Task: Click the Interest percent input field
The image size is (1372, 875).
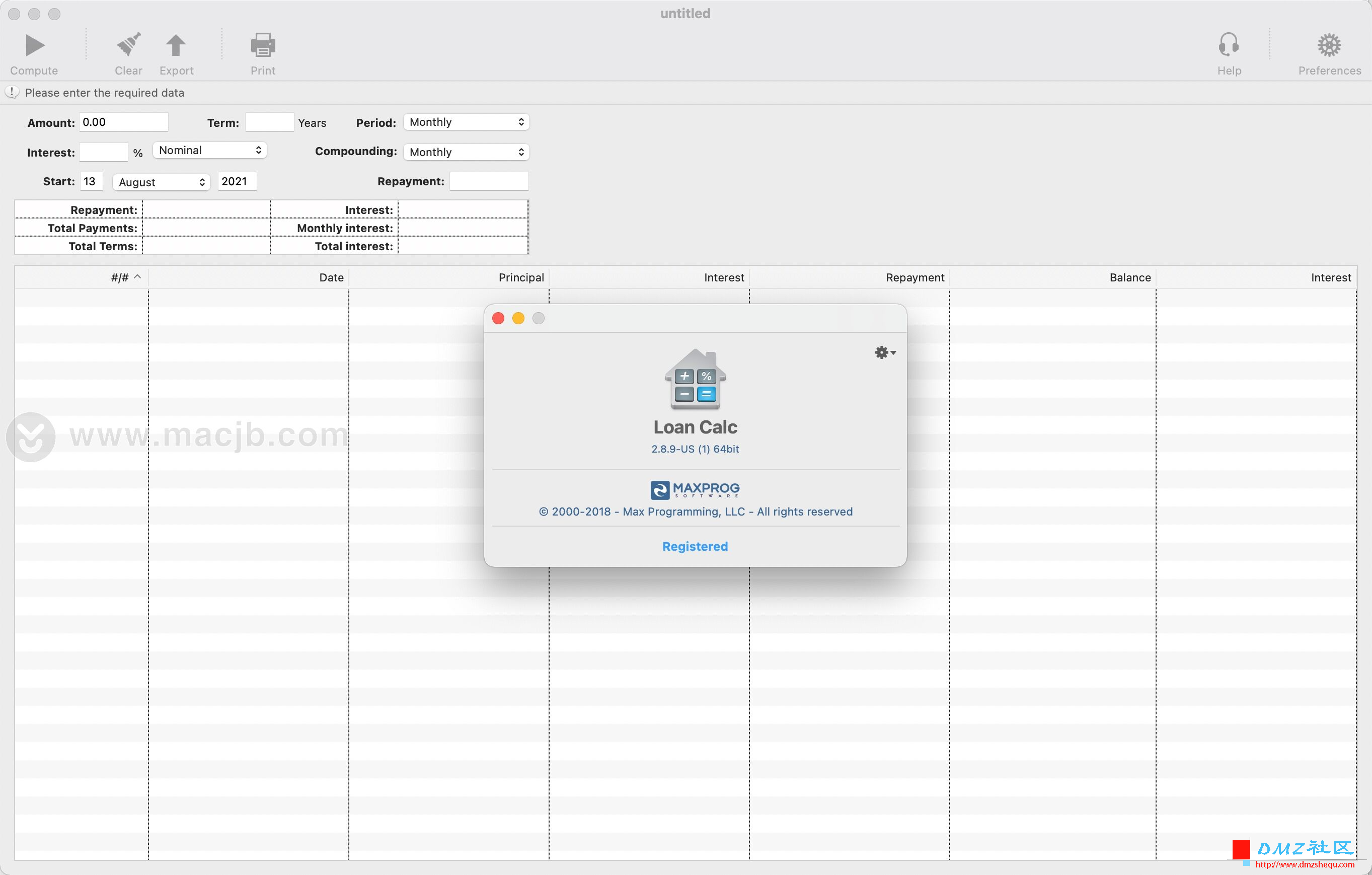Action: tap(104, 152)
